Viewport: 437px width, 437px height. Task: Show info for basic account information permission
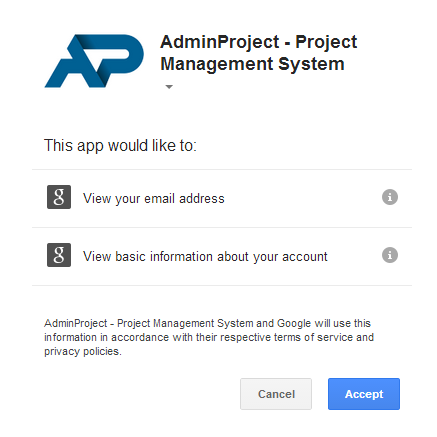point(390,255)
